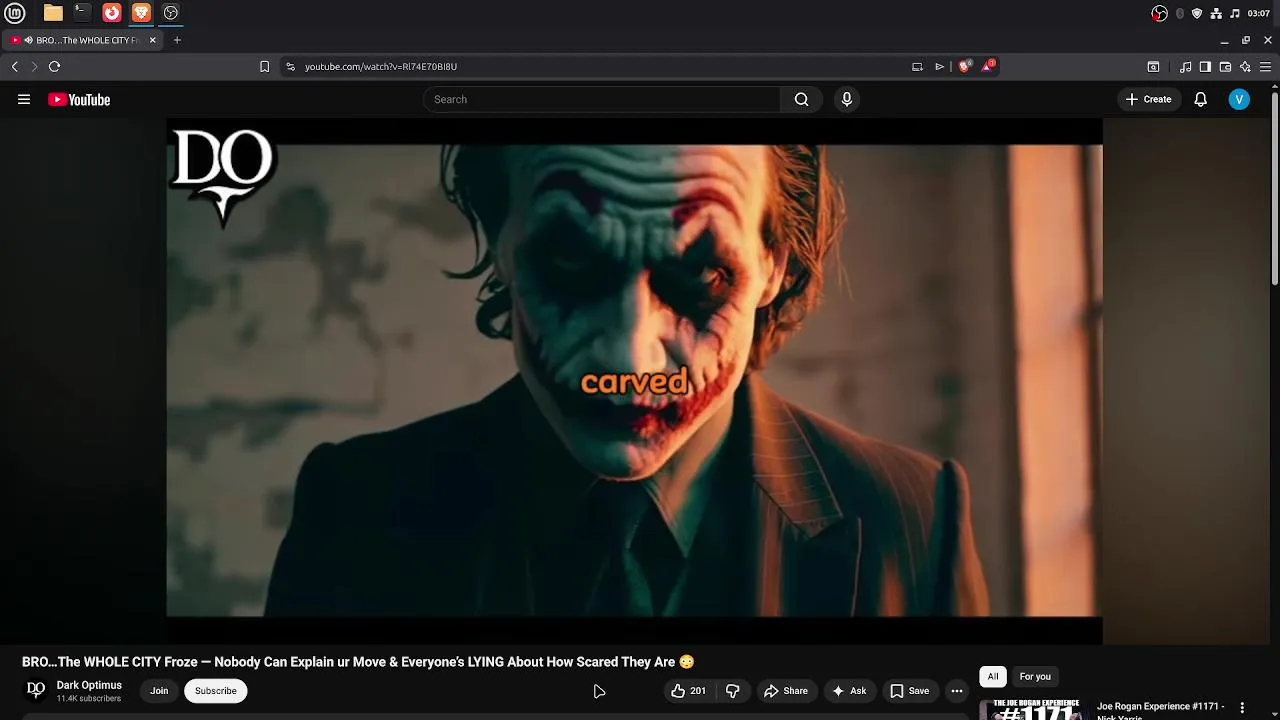This screenshot has width=1280, height=720.
Task: Go back to the previous page
Action: coord(15,66)
